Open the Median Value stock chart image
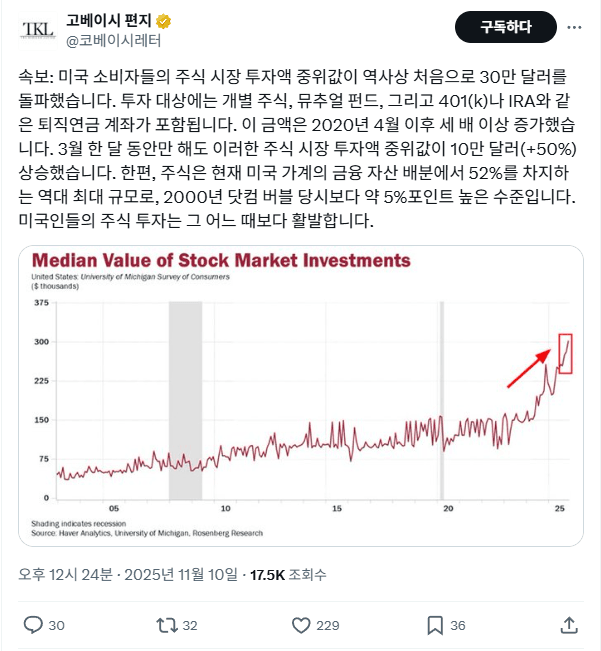Screen dimensions: 601x651 pyautogui.click(x=301, y=395)
